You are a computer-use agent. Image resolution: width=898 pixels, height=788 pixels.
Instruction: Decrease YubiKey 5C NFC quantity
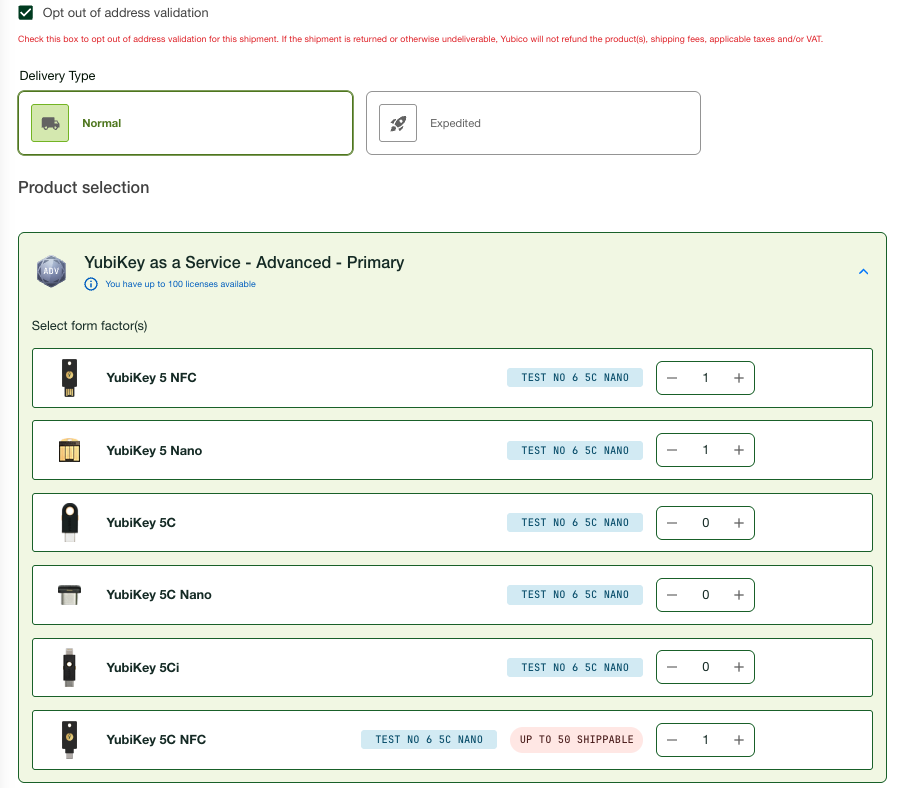pos(672,740)
